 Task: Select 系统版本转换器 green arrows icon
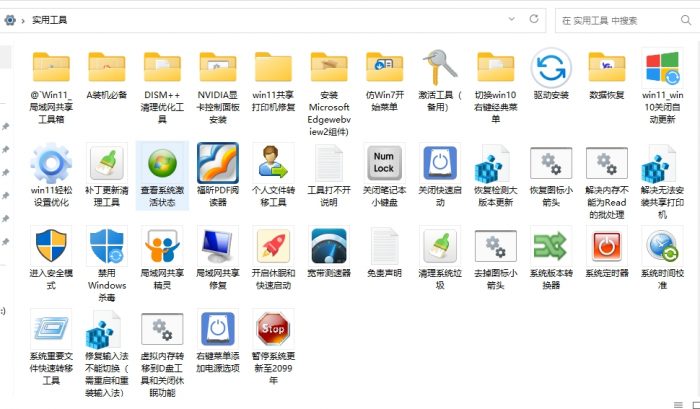[551, 246]
